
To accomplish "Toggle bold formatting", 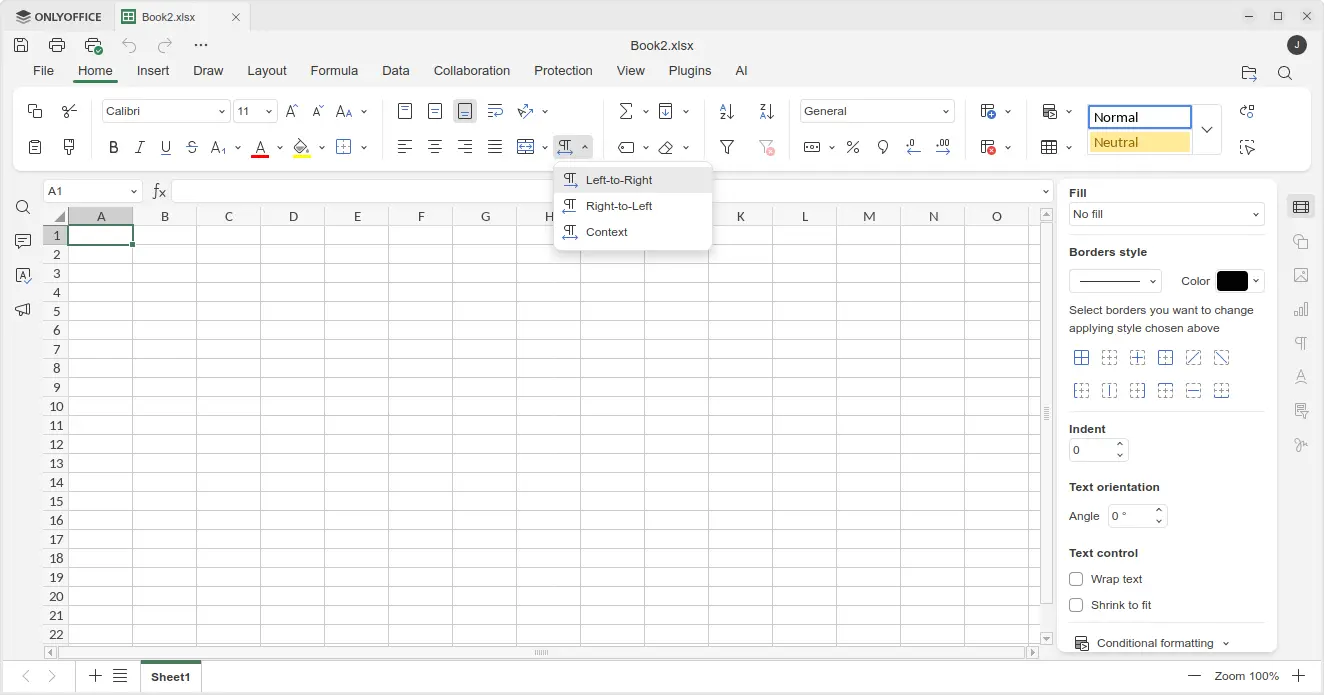I will (x=113, y=148).
